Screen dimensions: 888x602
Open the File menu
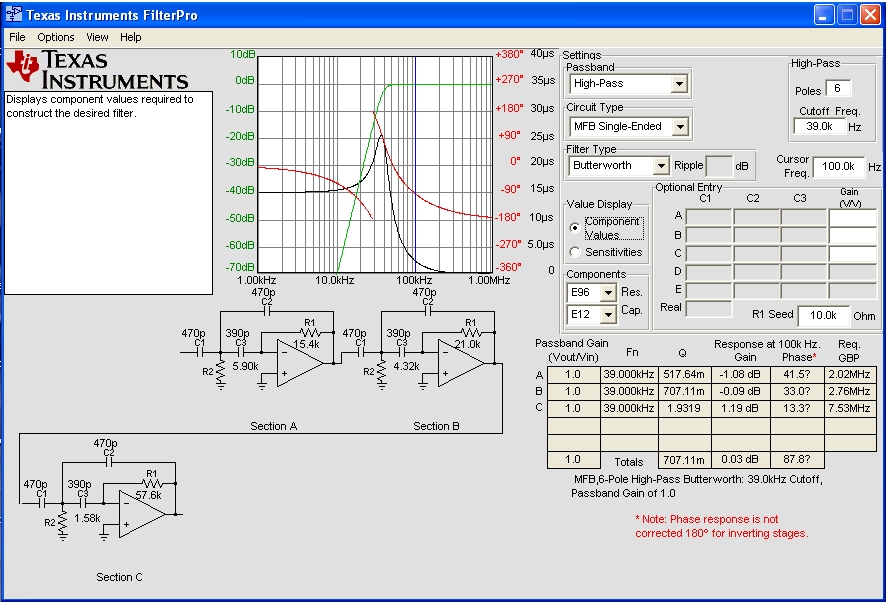pos(17,37)
